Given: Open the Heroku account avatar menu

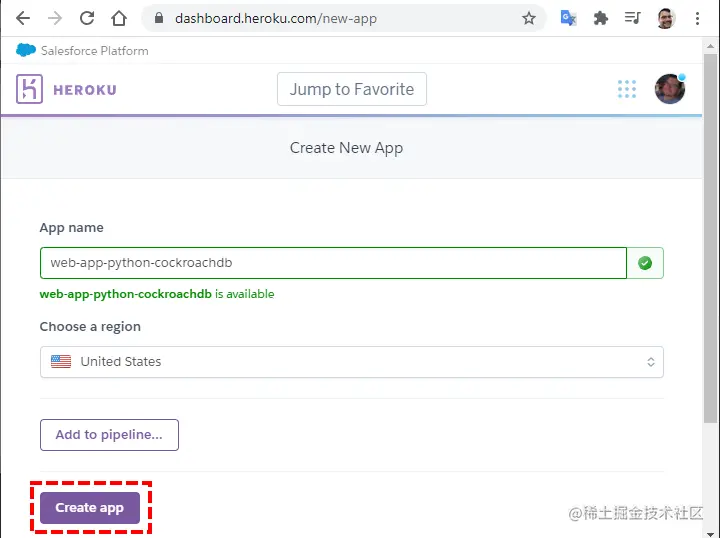Looking at the screenshot, I should (669, 89).
